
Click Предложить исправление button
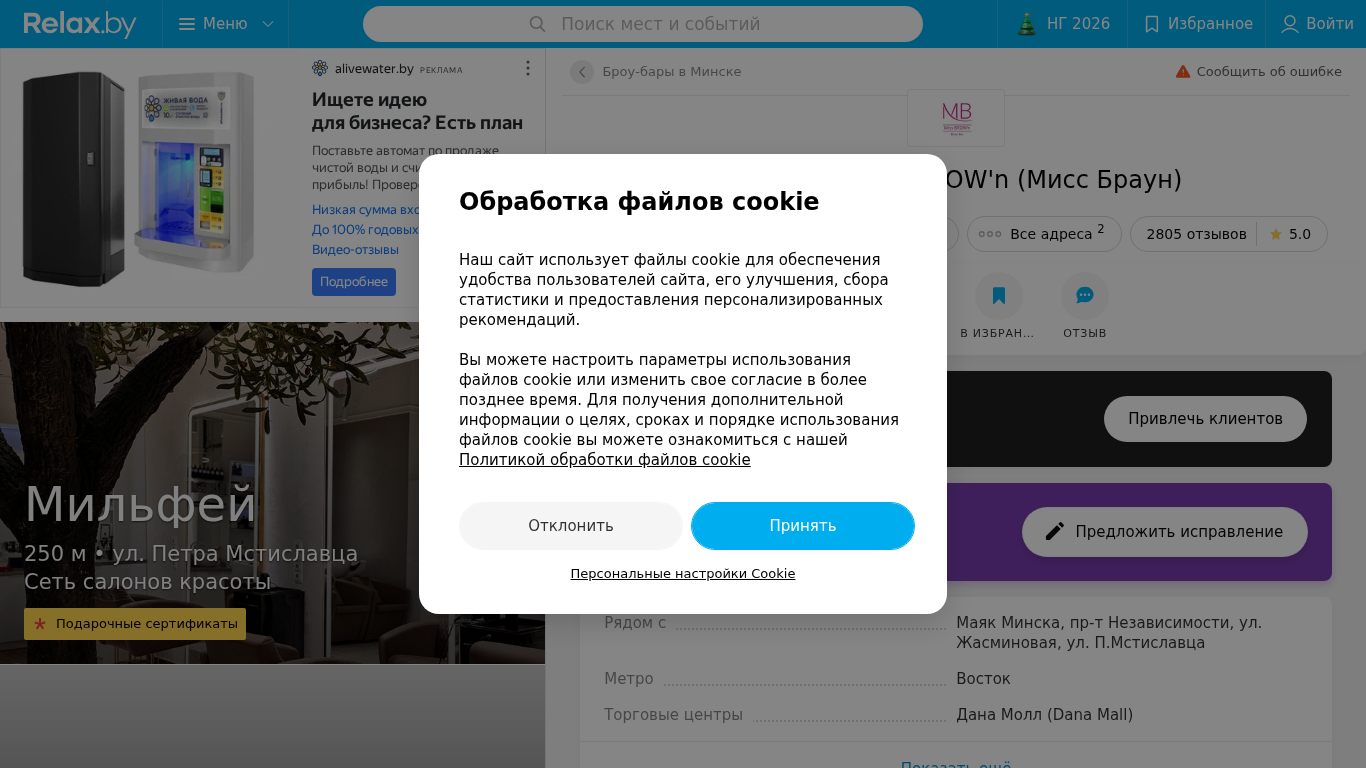coord(1165,532)
